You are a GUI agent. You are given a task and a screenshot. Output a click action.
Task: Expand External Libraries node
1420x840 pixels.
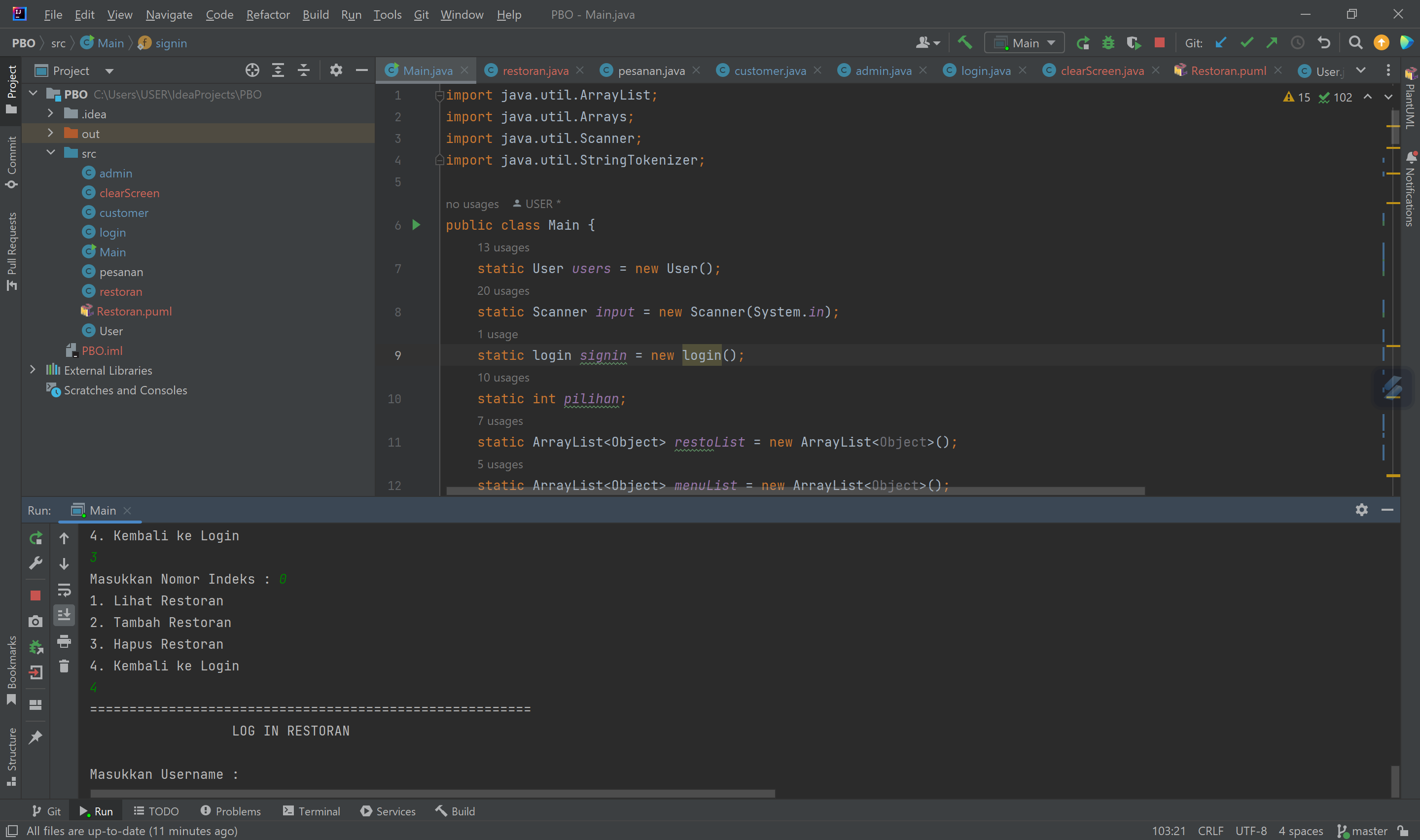[32, 370]
